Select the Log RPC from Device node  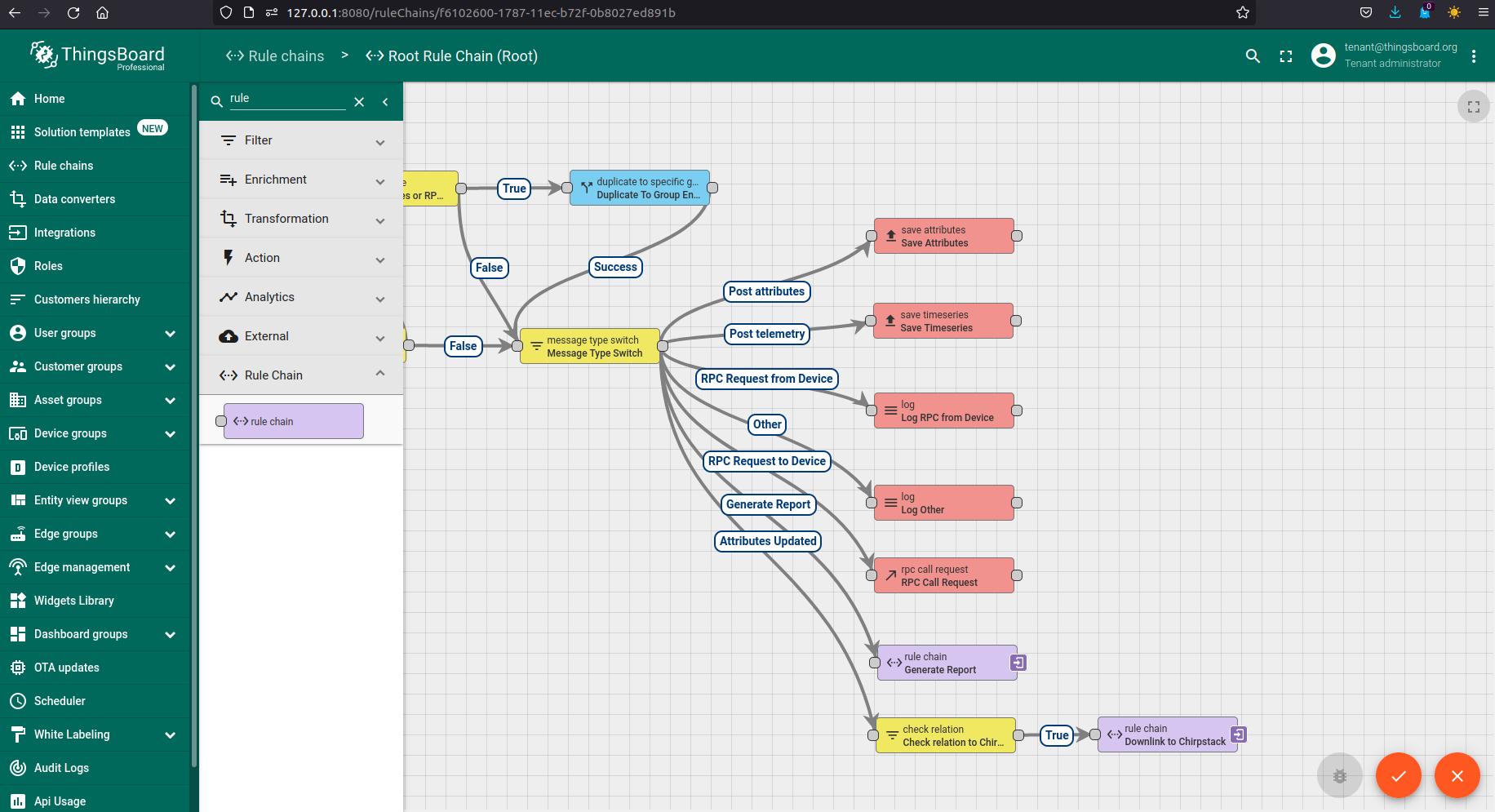944,410
